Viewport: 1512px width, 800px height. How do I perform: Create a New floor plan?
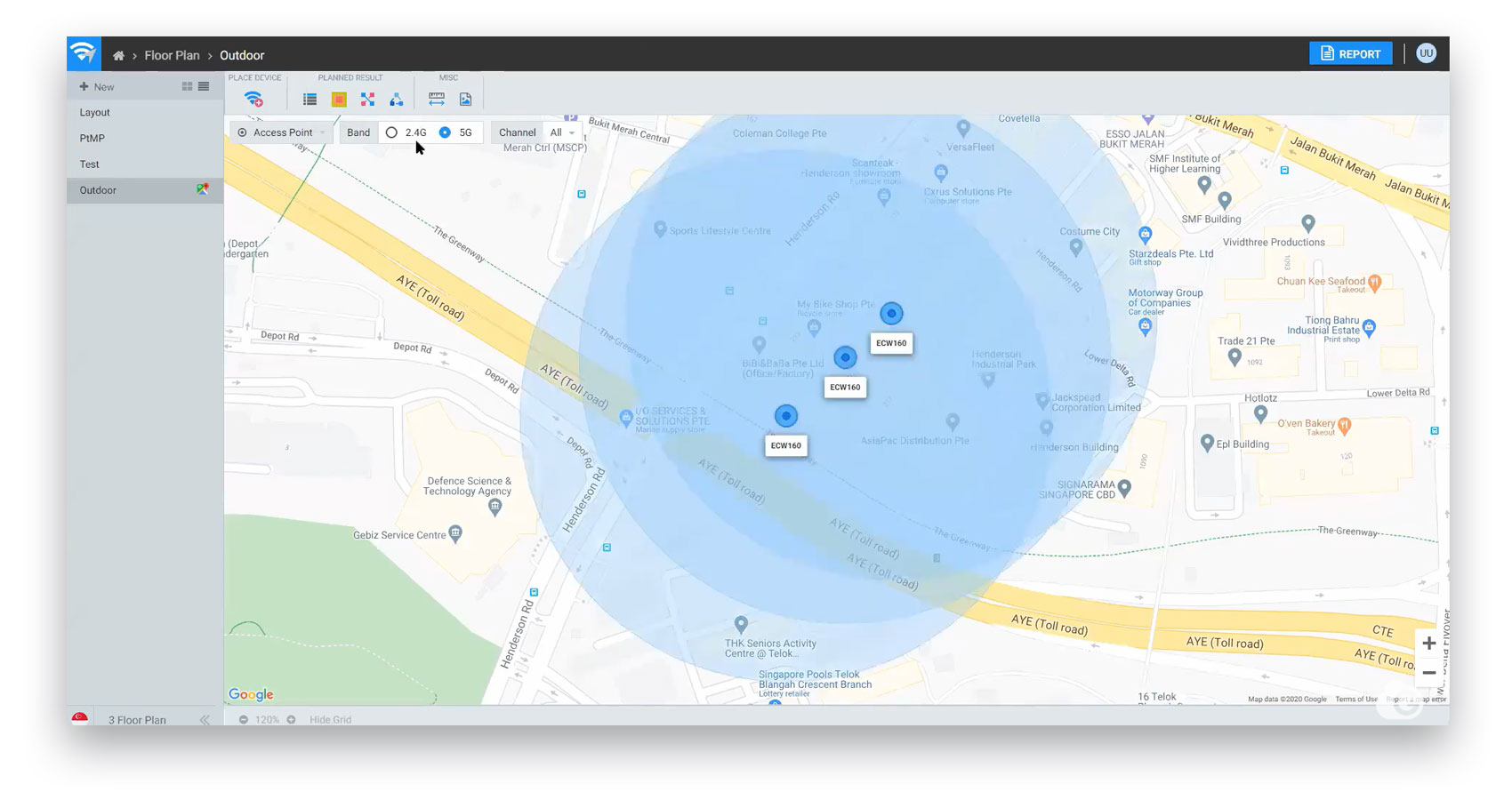tap(97, 87)
